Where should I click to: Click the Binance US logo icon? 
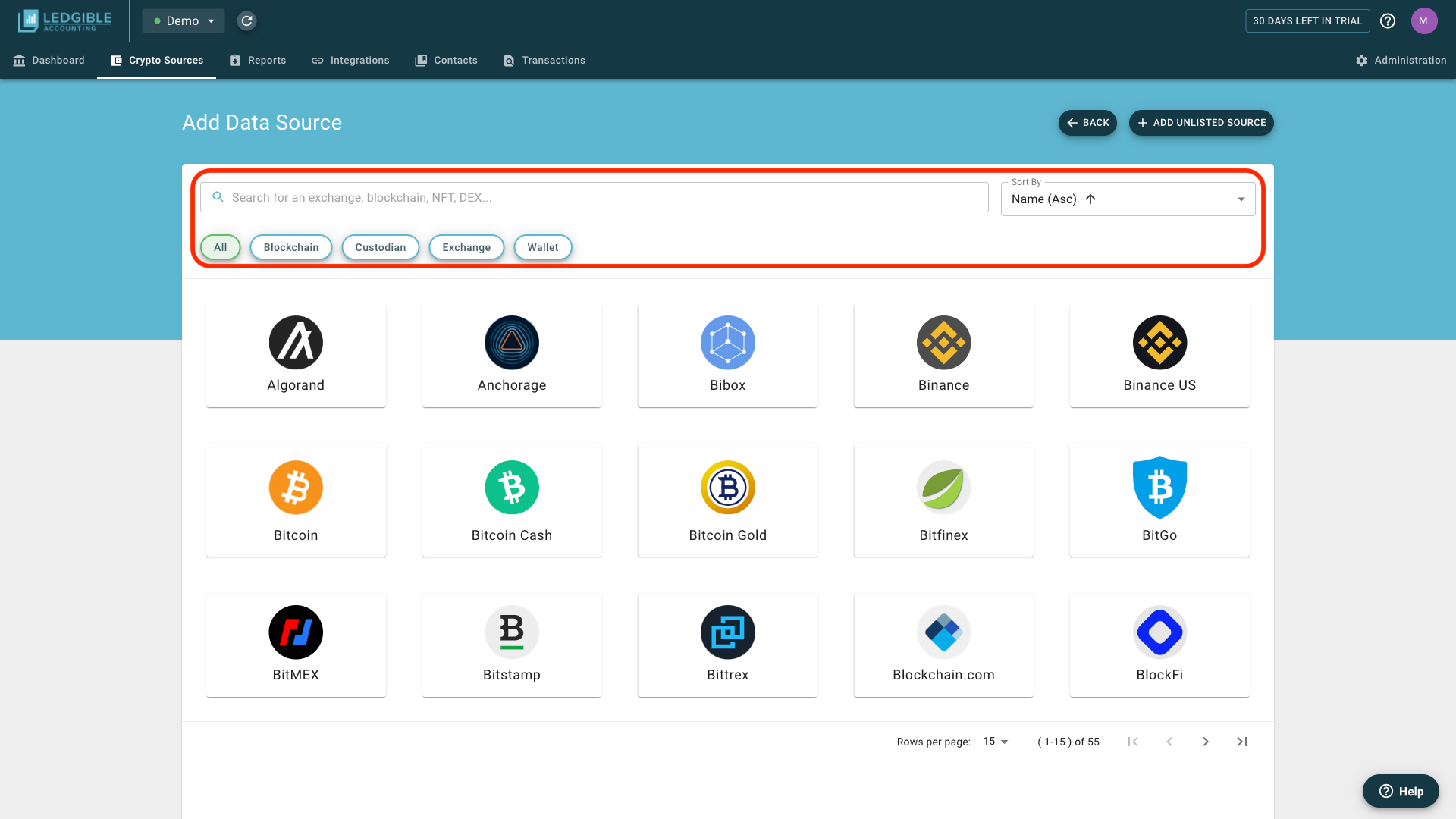click(1160, 343)
